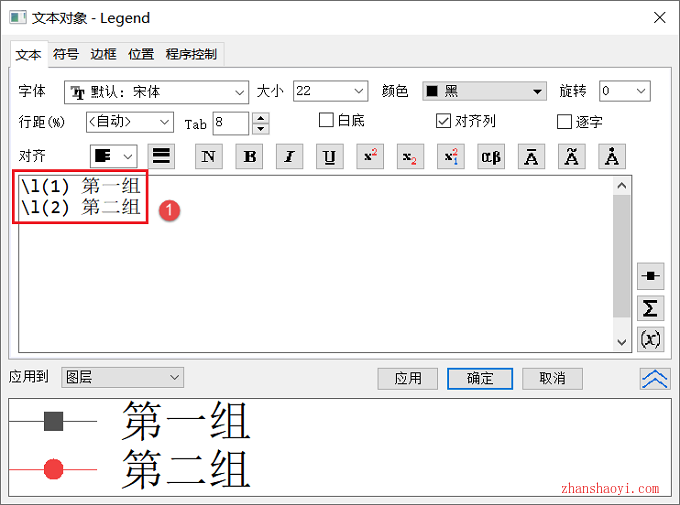Switch to the 程序控制 tab
Image resolution: width=680 pixels, height=505 pixels.
click(x=191, y=54)
